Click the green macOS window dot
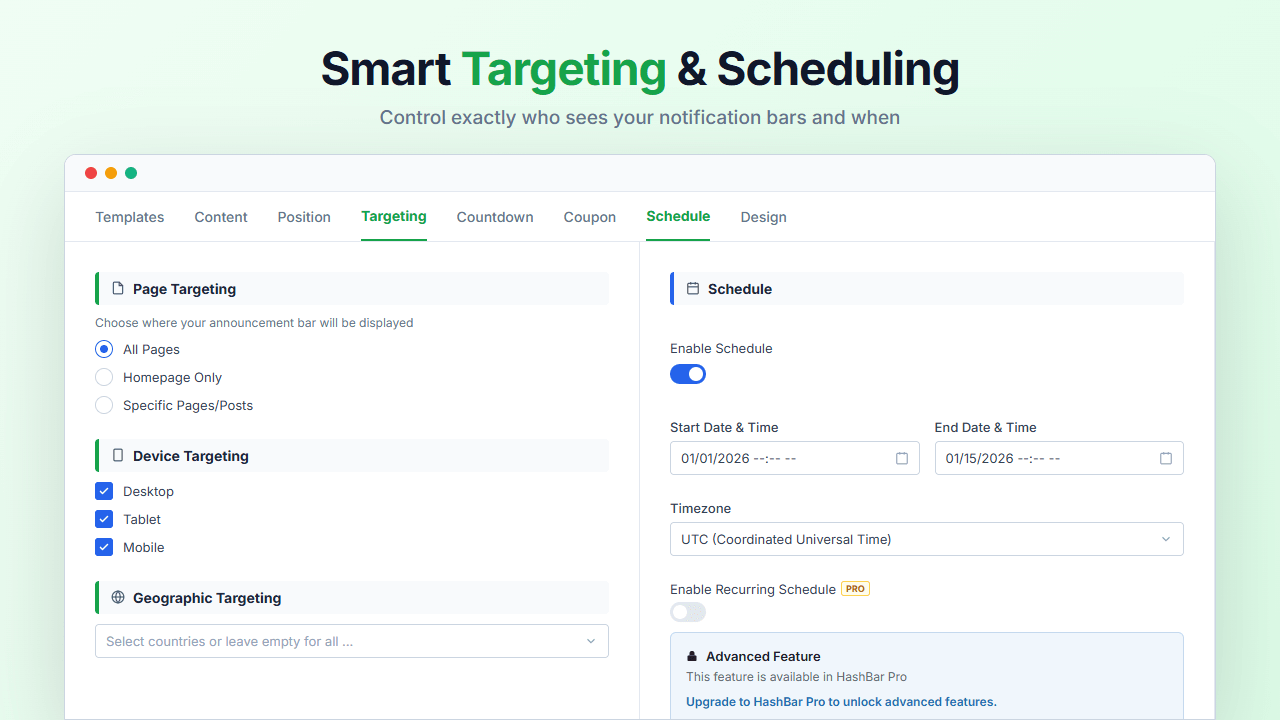Image resolution: width=1280 pixels, height=720 pixels. (131, 172)
